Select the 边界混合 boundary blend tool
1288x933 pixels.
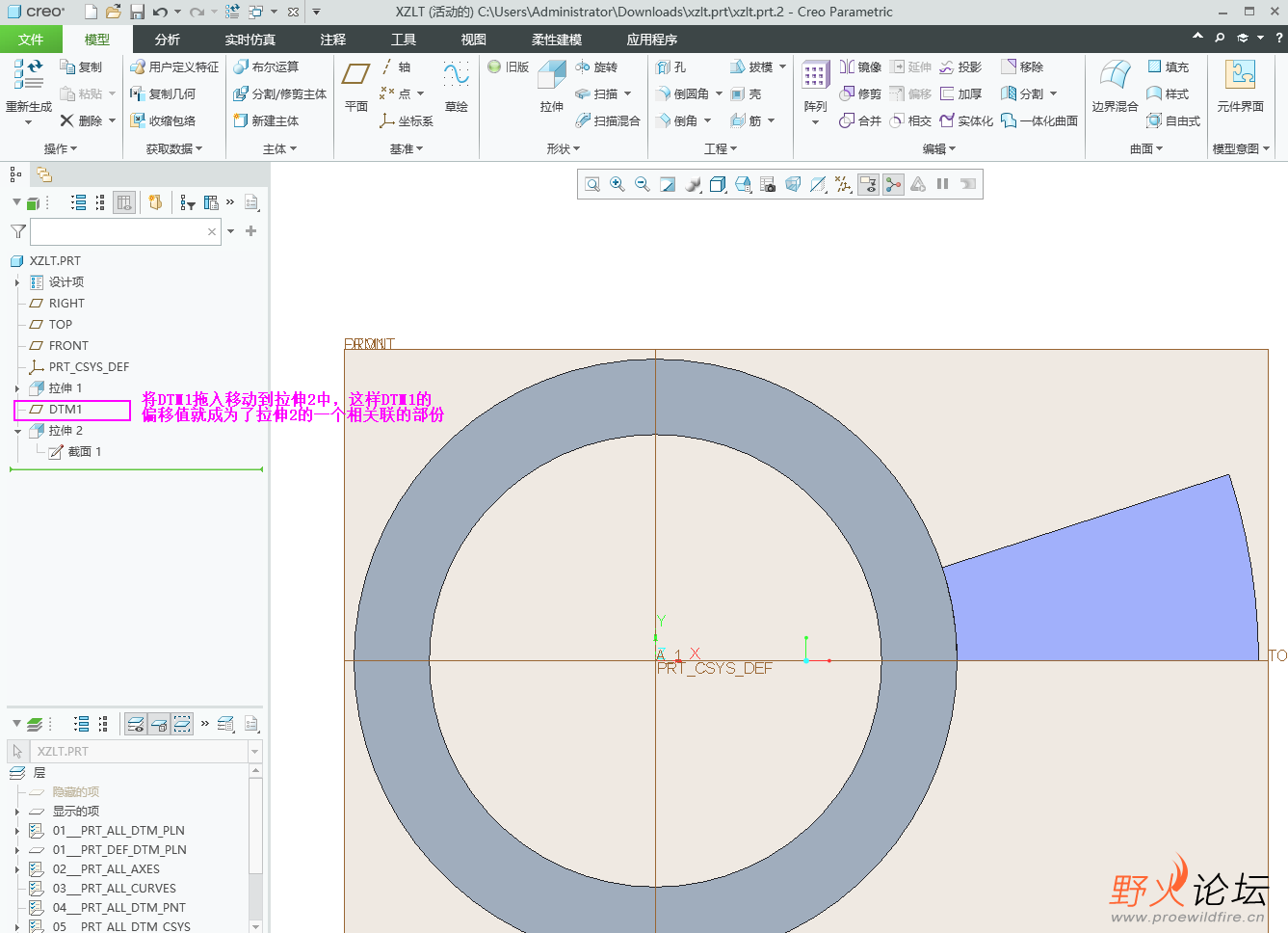click(1115, 86)
